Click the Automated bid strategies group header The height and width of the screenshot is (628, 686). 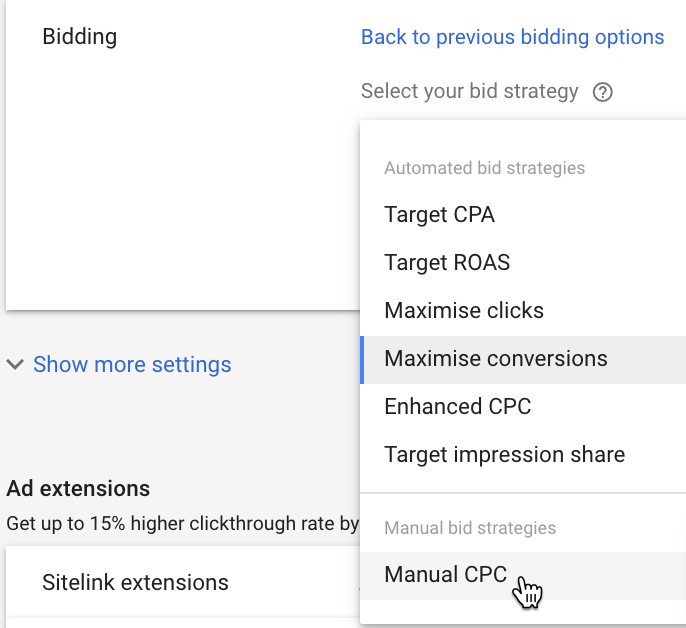pyautogui.click(x=484, y=168)
